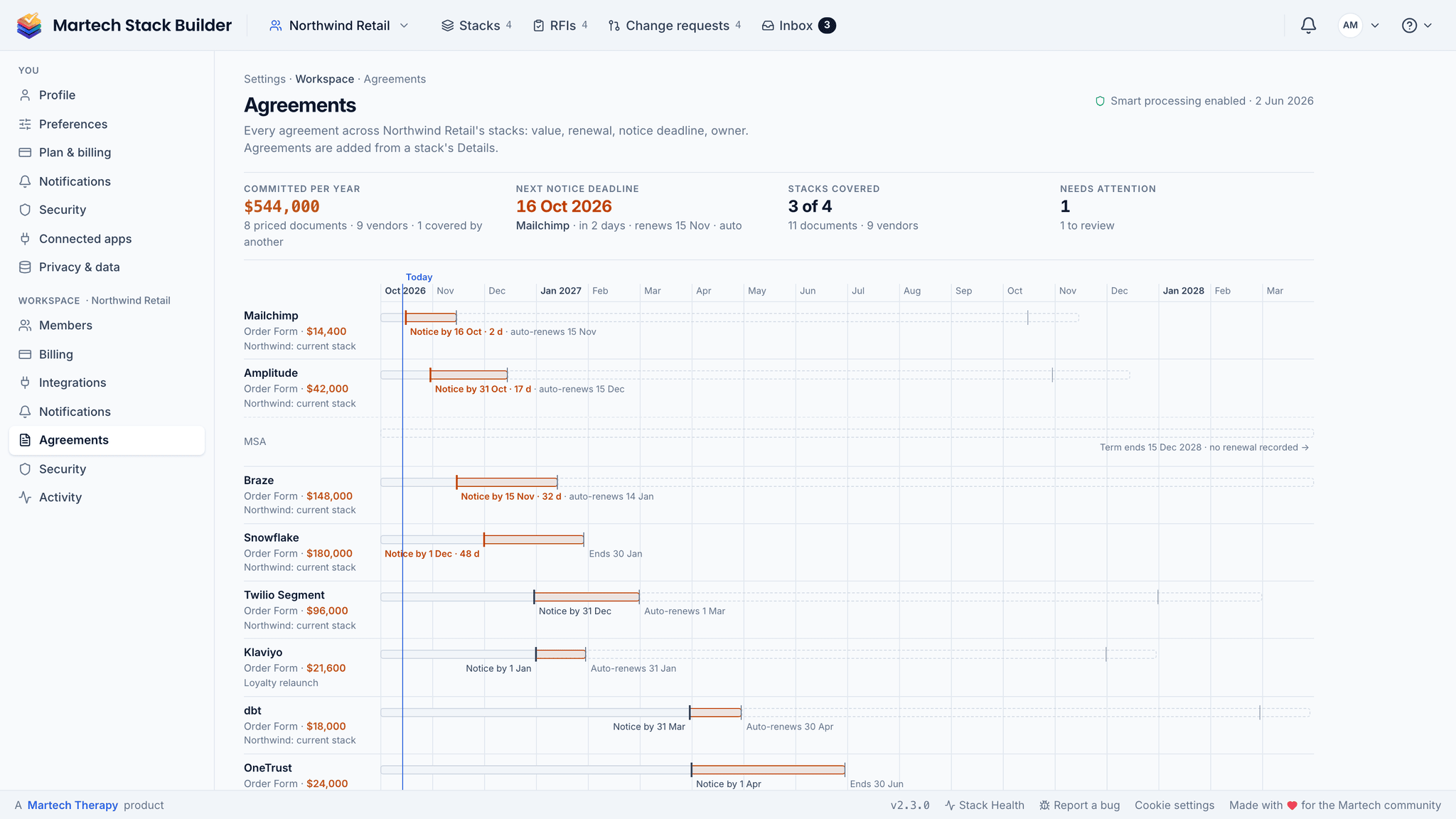The image size is (1456, 819).
Task: Click the Privacy & data database icon
Action: 25,267
